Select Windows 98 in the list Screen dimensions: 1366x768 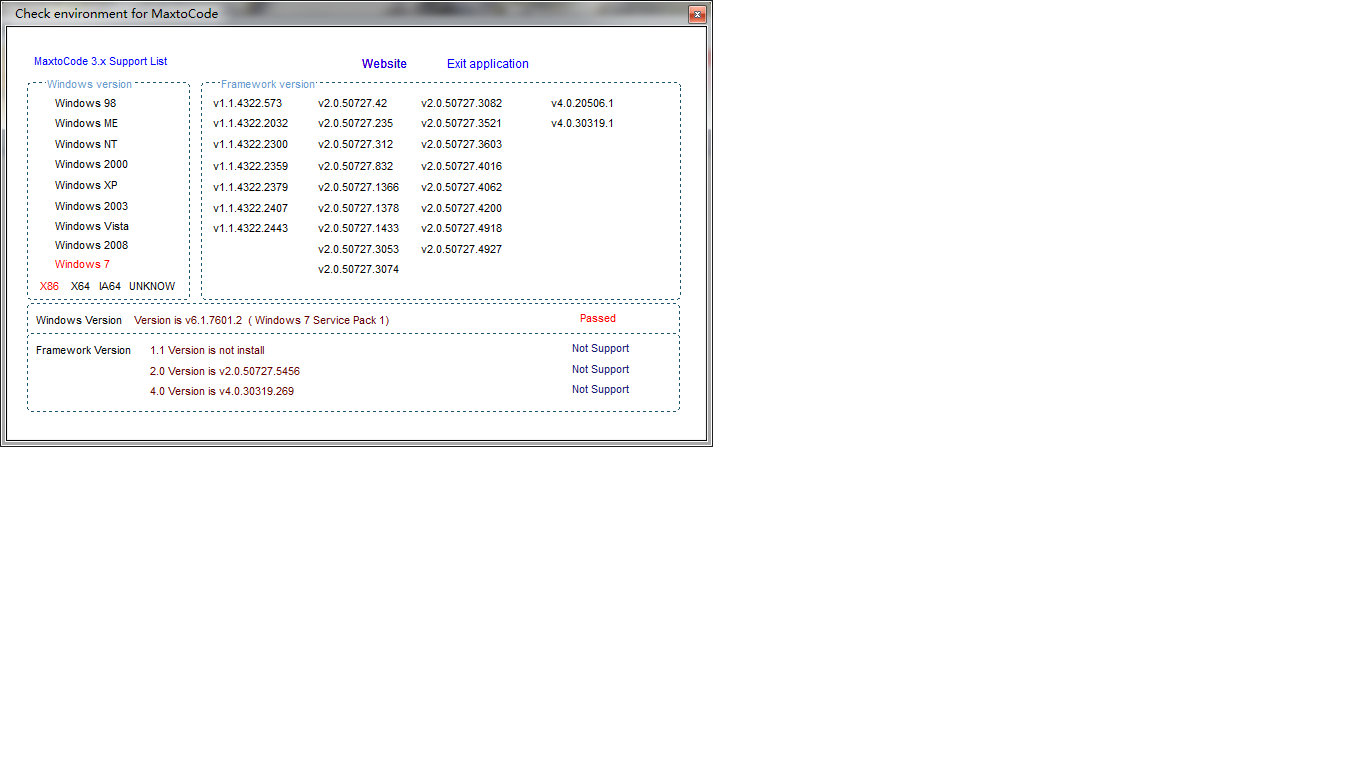click(x=85, y=103)
